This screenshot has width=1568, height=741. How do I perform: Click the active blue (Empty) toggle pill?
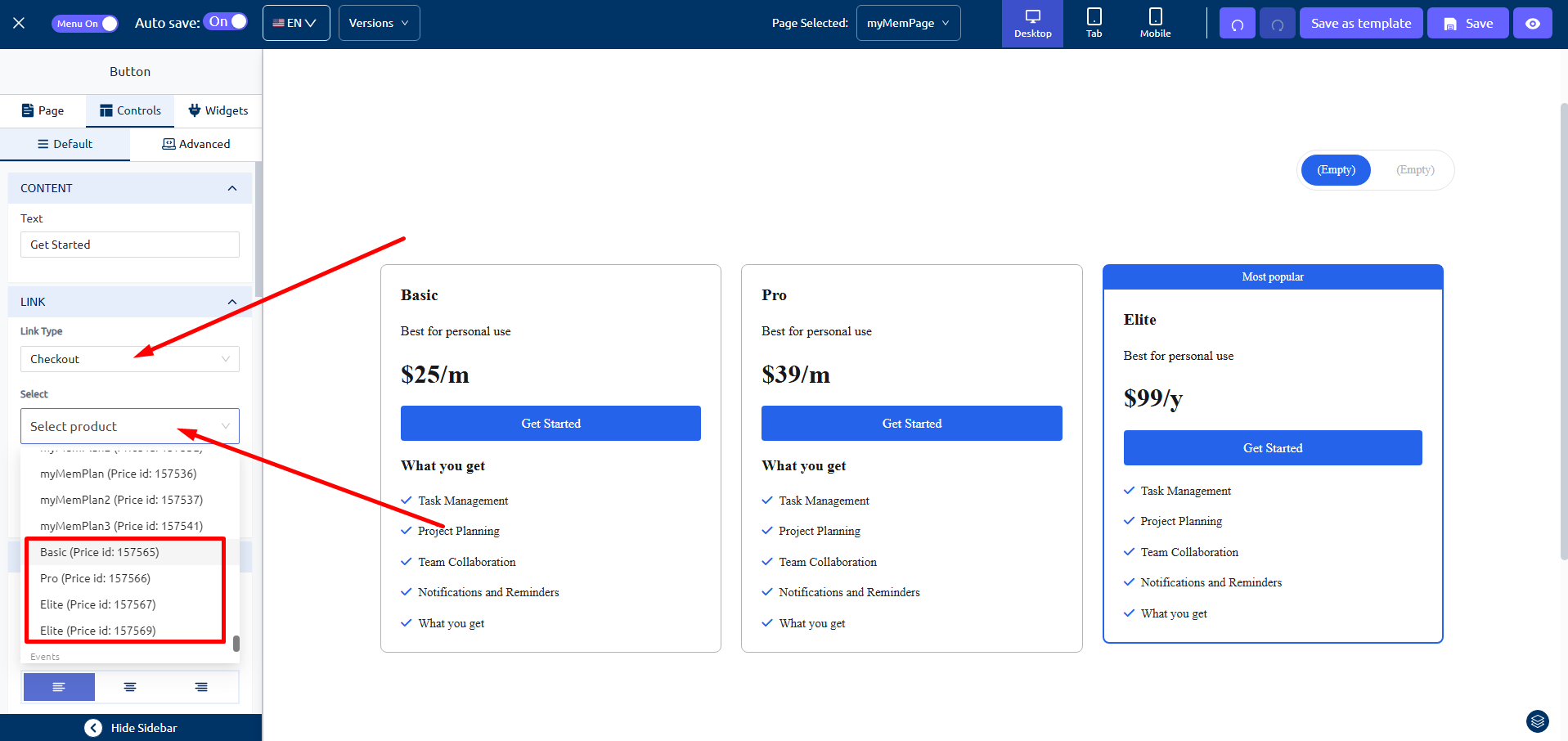1336,170
